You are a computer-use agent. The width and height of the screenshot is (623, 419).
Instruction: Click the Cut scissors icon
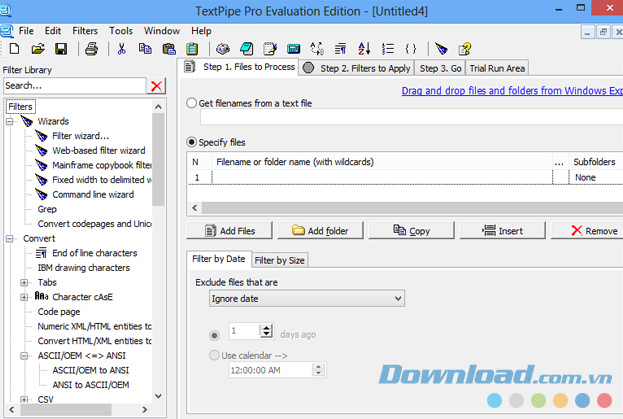point(122,49)
